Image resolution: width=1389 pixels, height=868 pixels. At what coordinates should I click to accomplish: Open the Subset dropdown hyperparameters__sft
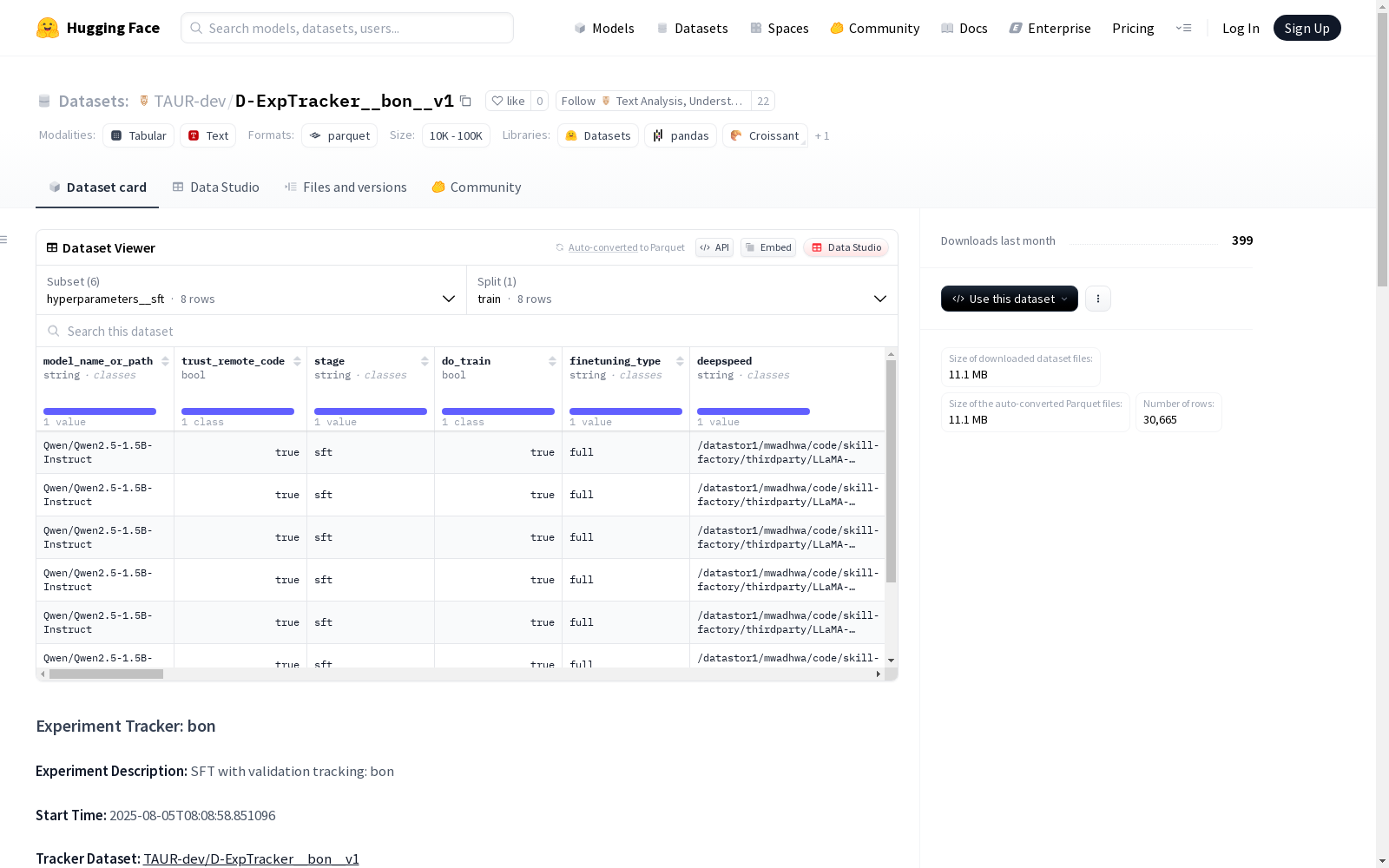point(252,290)
